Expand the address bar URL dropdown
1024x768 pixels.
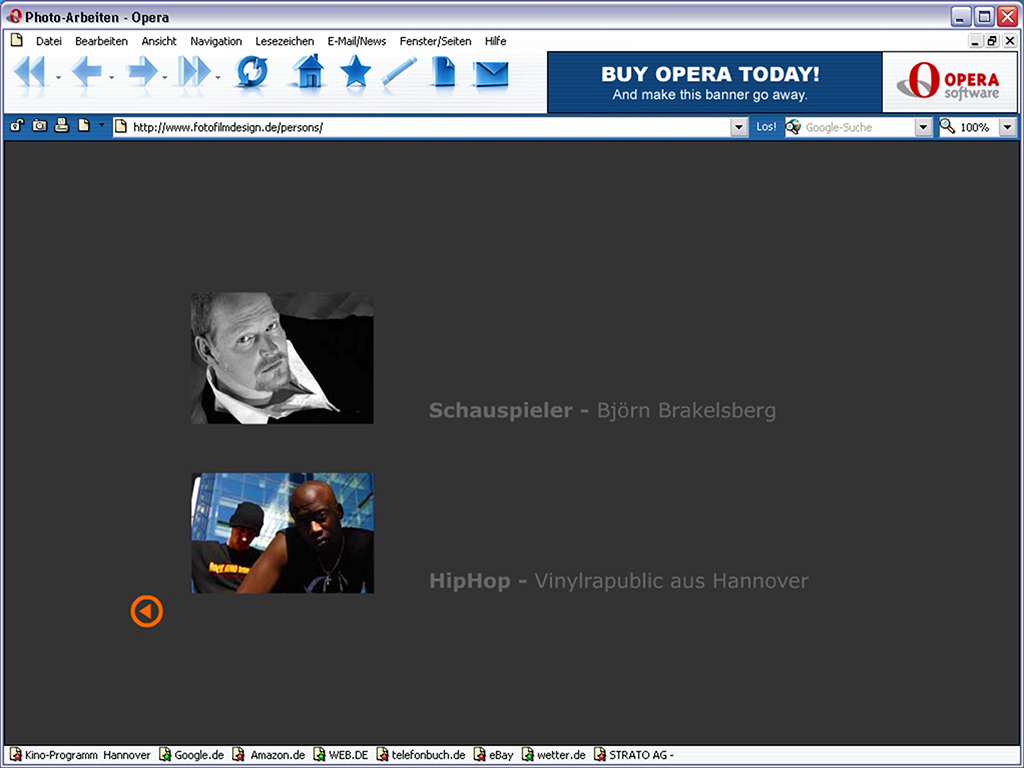739,127
